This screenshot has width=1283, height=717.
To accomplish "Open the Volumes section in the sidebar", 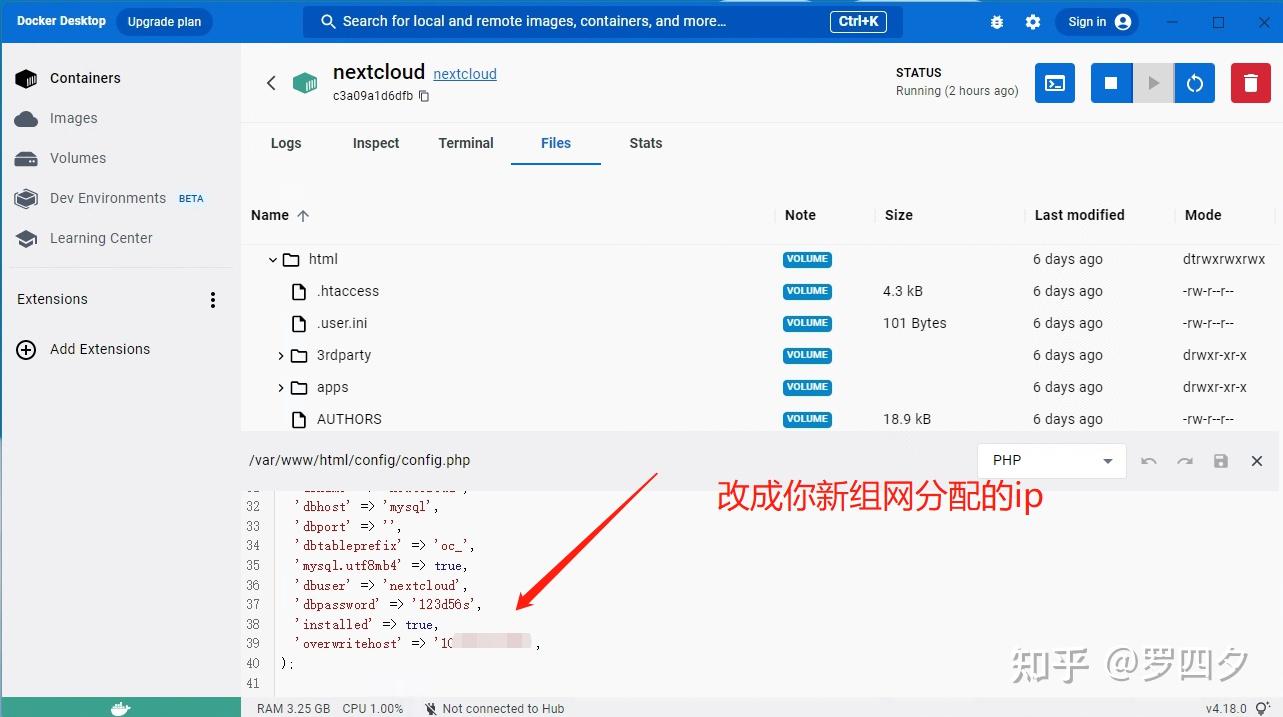I will 77,158.
